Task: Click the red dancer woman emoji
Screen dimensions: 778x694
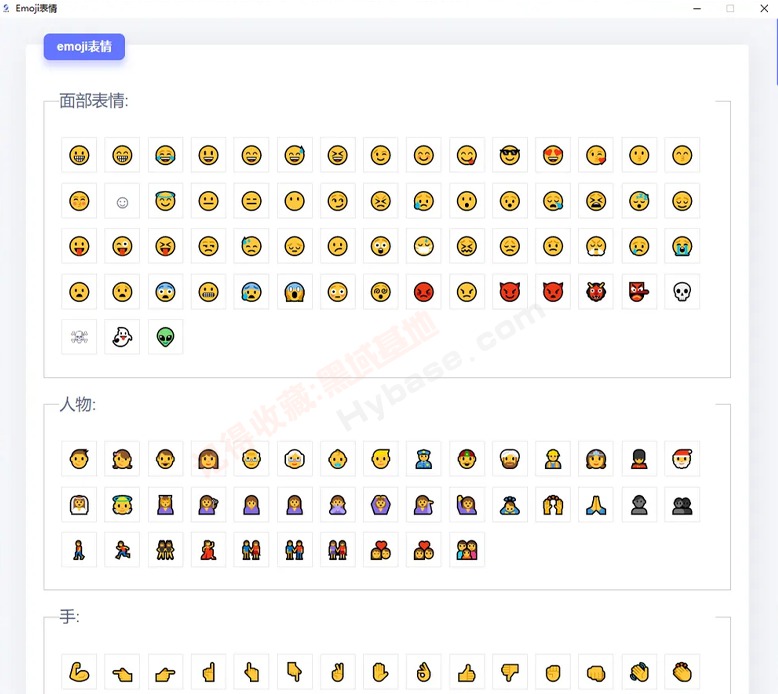Action: 208,550
